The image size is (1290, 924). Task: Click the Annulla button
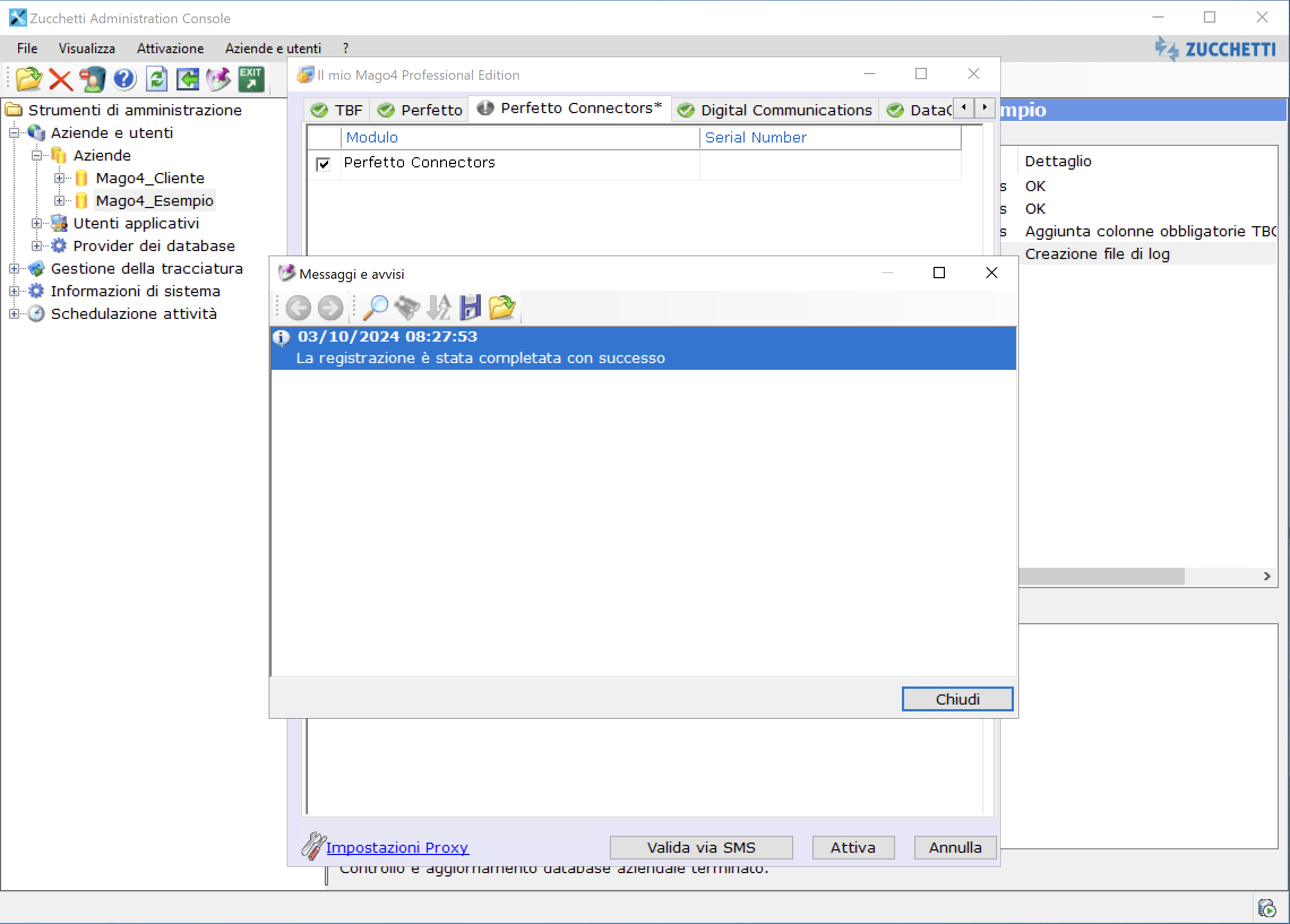(955, 847)
